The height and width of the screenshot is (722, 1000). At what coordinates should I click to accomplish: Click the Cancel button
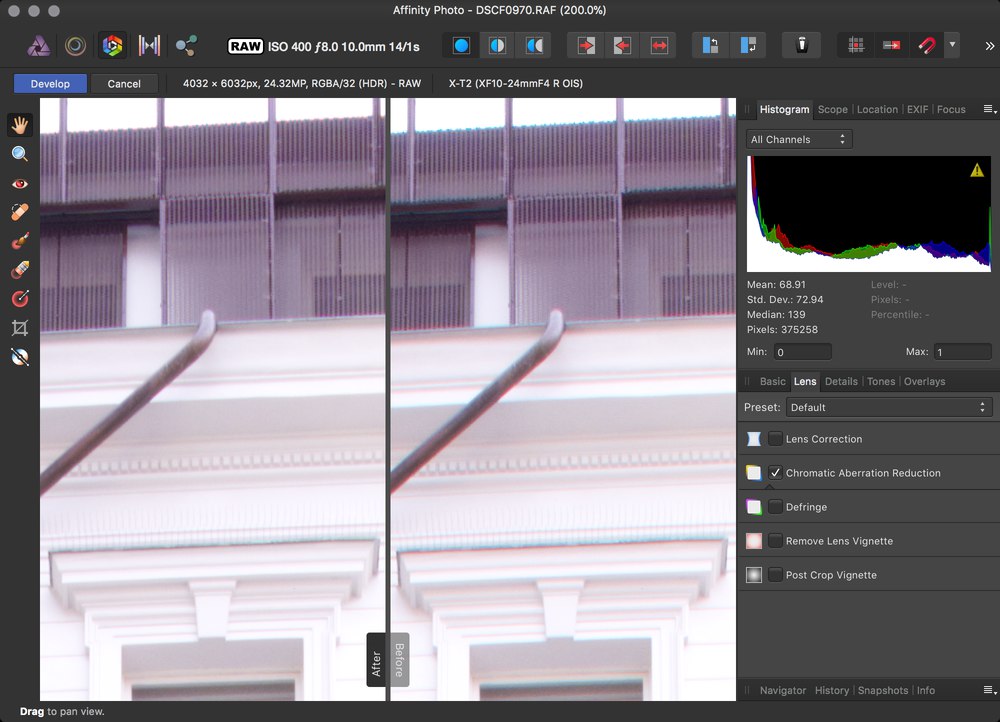coord(124,84)
